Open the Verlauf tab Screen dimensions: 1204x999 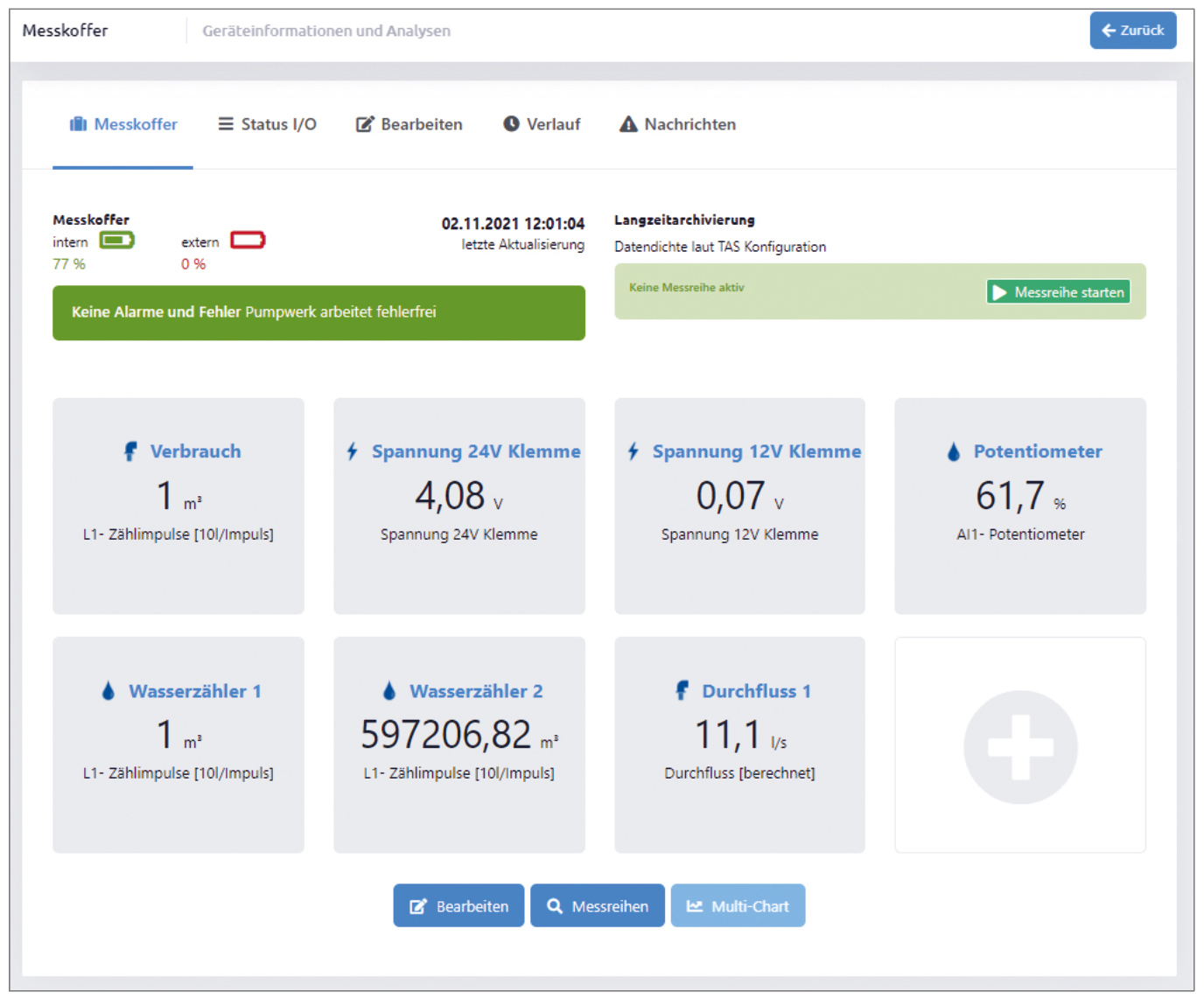click(542, 124)
